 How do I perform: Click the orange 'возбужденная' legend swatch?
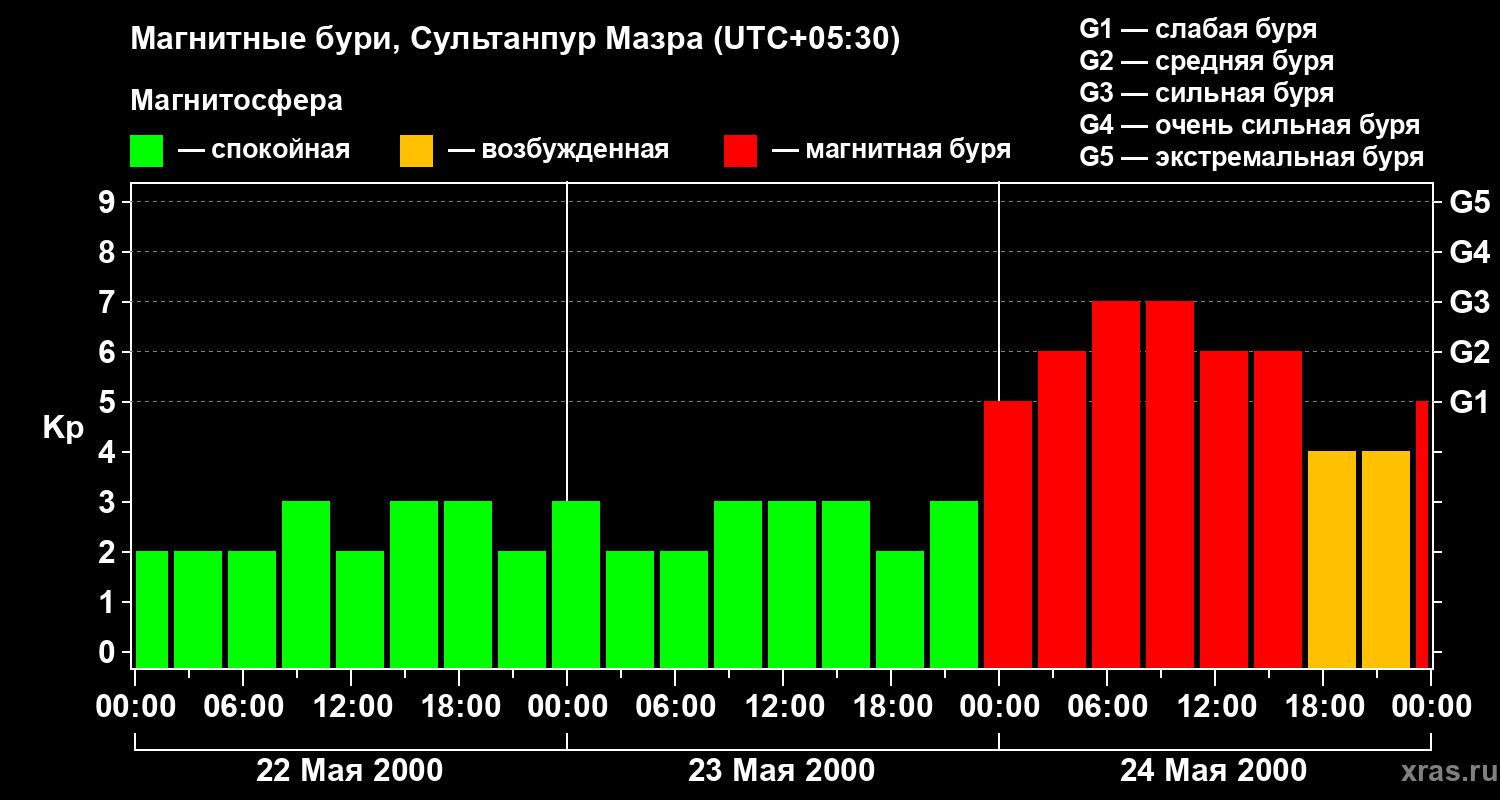[x=416, y=151]
